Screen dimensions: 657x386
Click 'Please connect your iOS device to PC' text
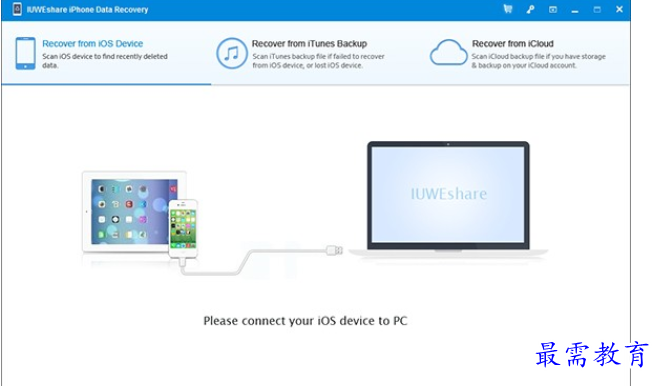[305, 321]
